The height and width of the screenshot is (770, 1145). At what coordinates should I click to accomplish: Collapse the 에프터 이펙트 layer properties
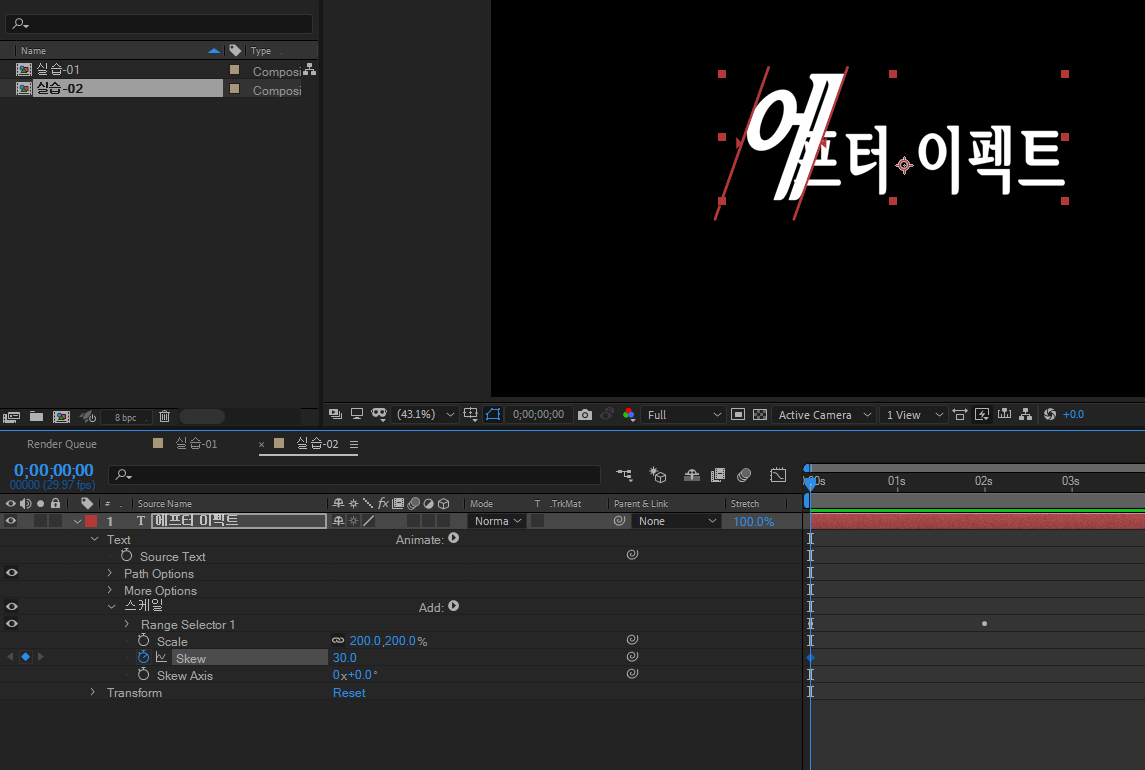click(77, 522)
